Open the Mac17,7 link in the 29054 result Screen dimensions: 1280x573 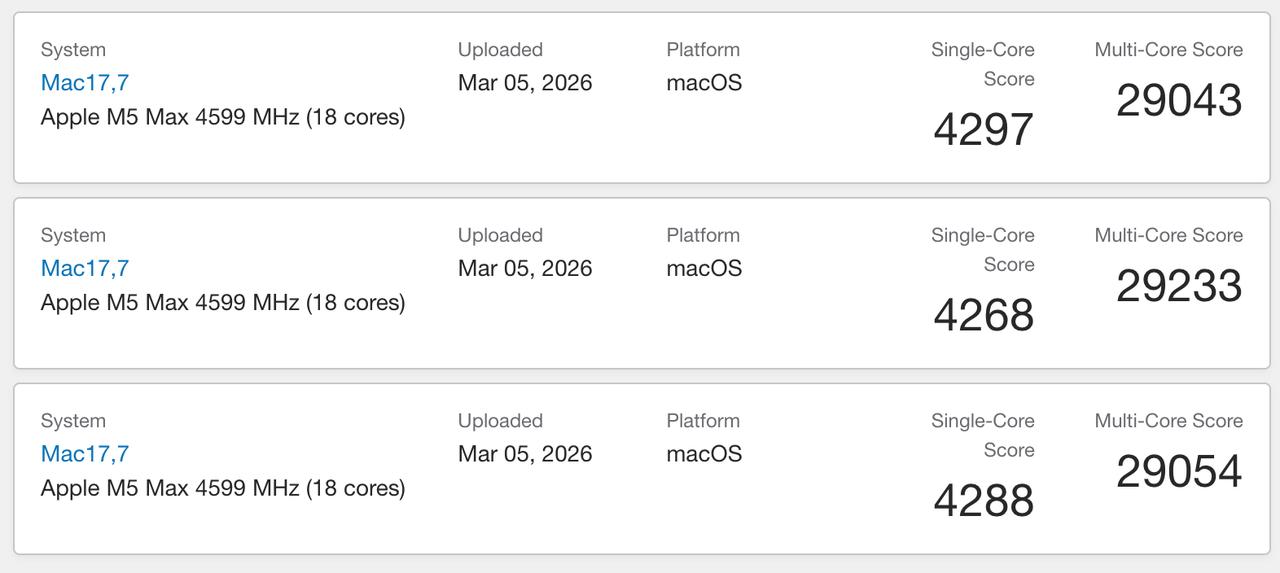[85, 454]
